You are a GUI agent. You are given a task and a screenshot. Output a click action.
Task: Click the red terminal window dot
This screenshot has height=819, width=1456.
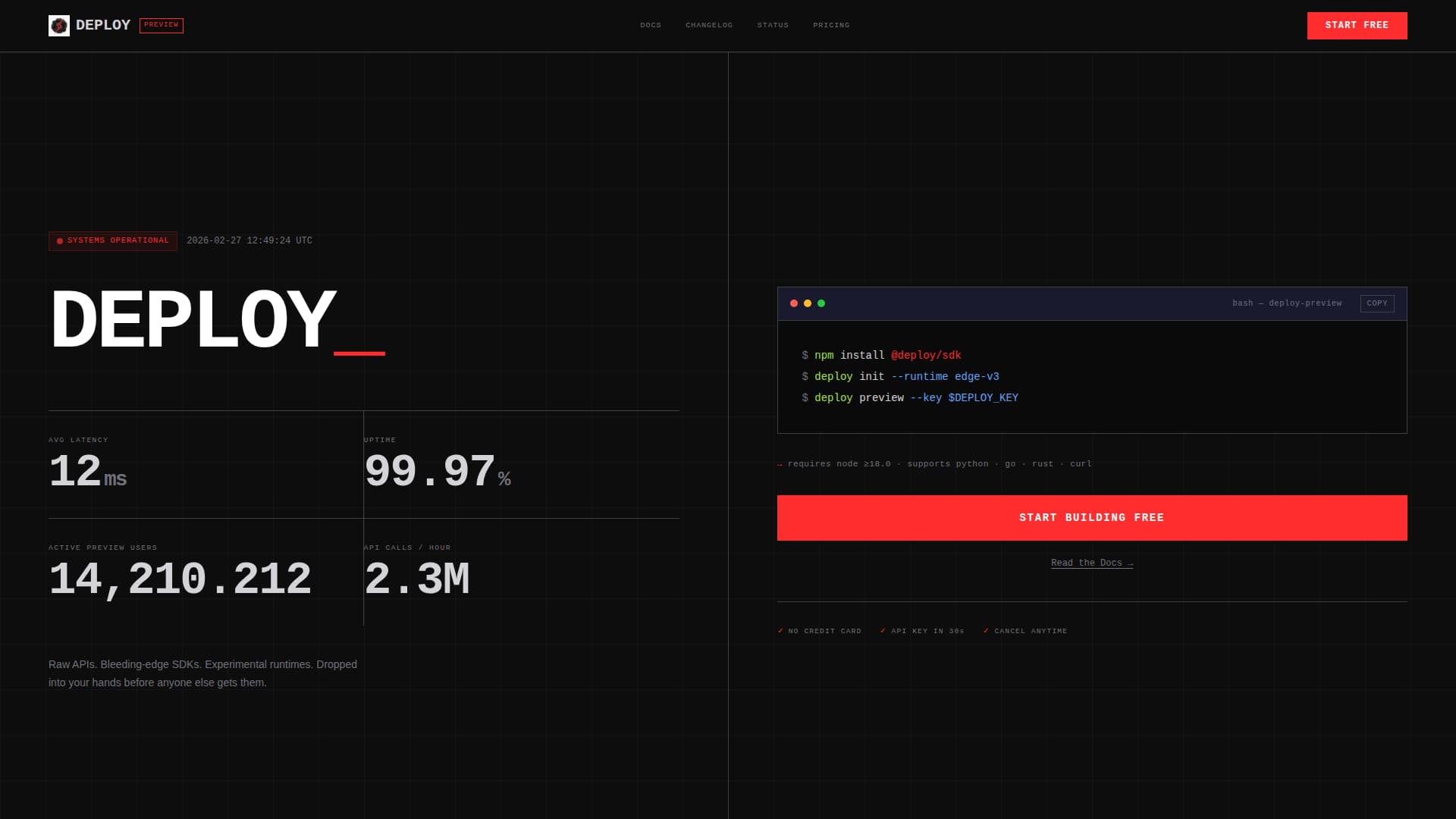(x=794, y=303)
